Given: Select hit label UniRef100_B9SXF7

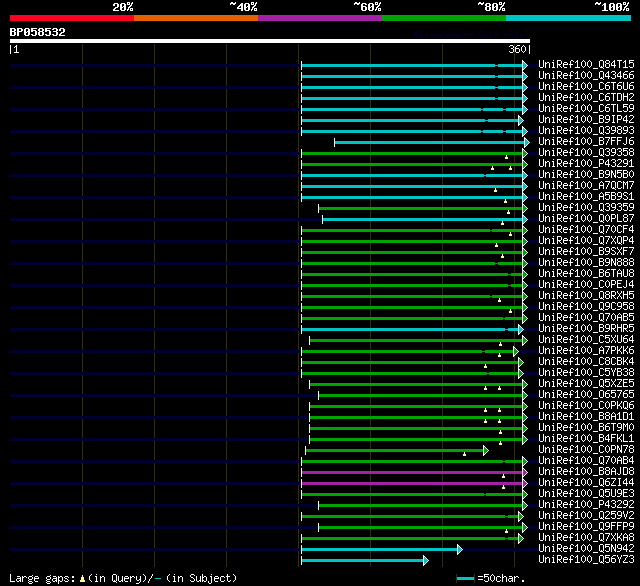Looking at the screenshot, I should coord(586,252).
